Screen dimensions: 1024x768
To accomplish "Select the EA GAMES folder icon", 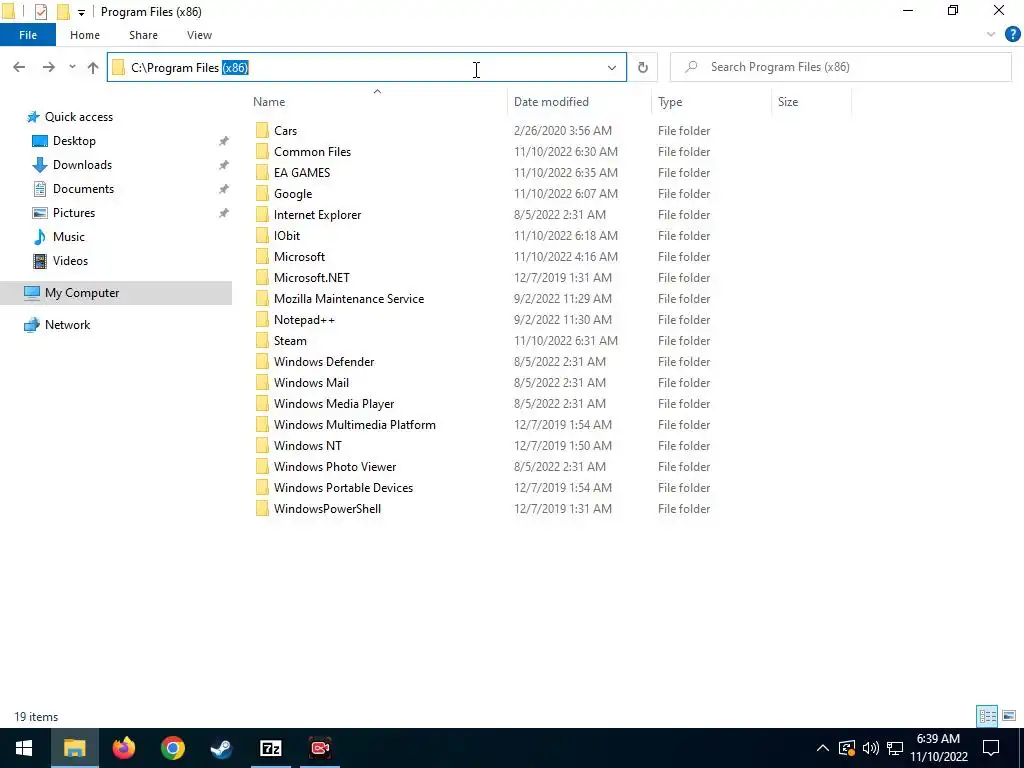I will coord(262,172).
